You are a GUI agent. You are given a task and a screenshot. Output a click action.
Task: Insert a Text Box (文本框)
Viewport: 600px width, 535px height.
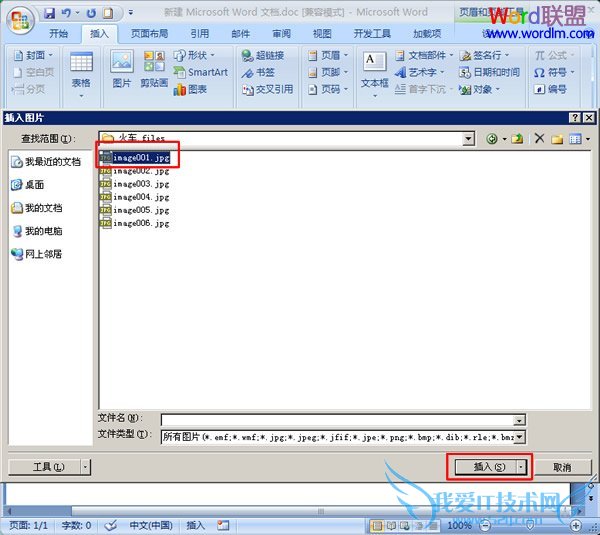point(375,74)
